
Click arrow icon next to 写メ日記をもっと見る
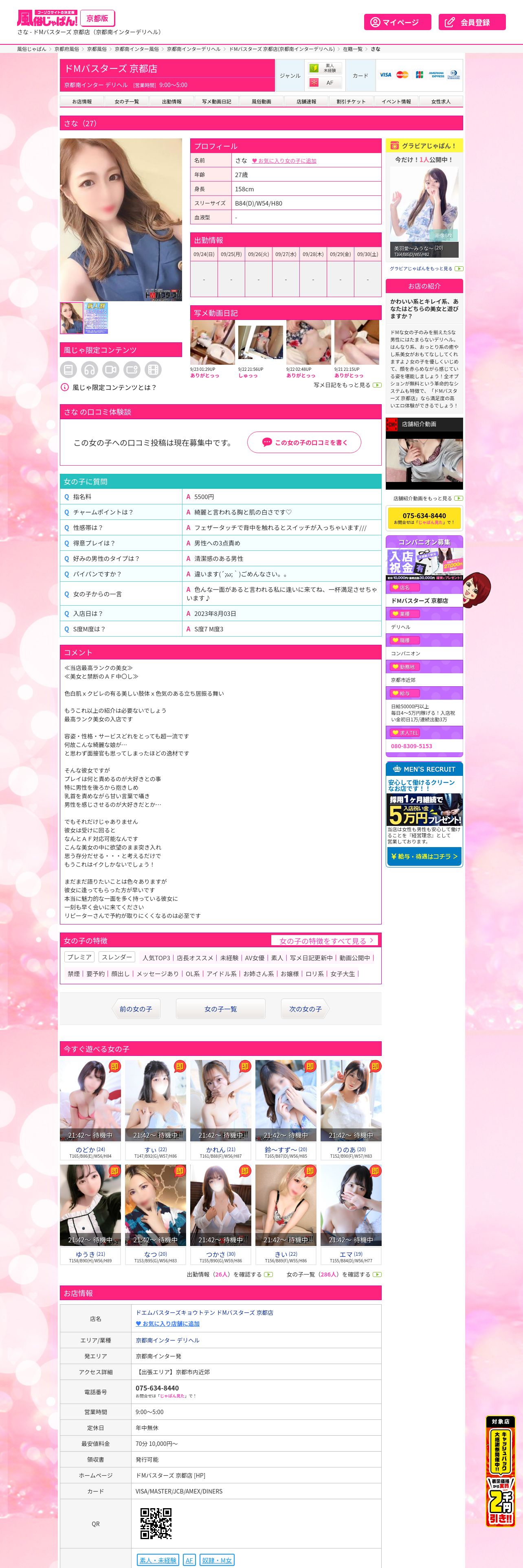[x=377, y=385]
